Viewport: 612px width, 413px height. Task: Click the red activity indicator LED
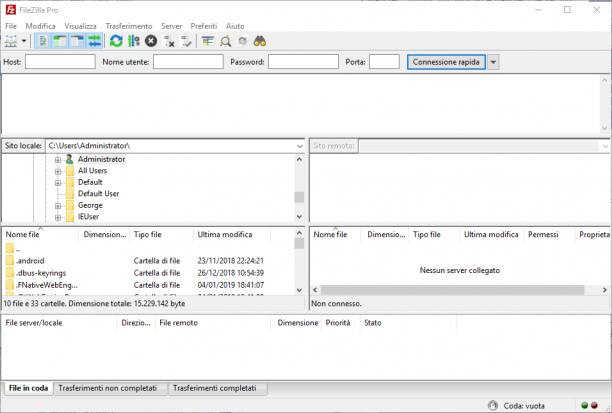point(594,405)
